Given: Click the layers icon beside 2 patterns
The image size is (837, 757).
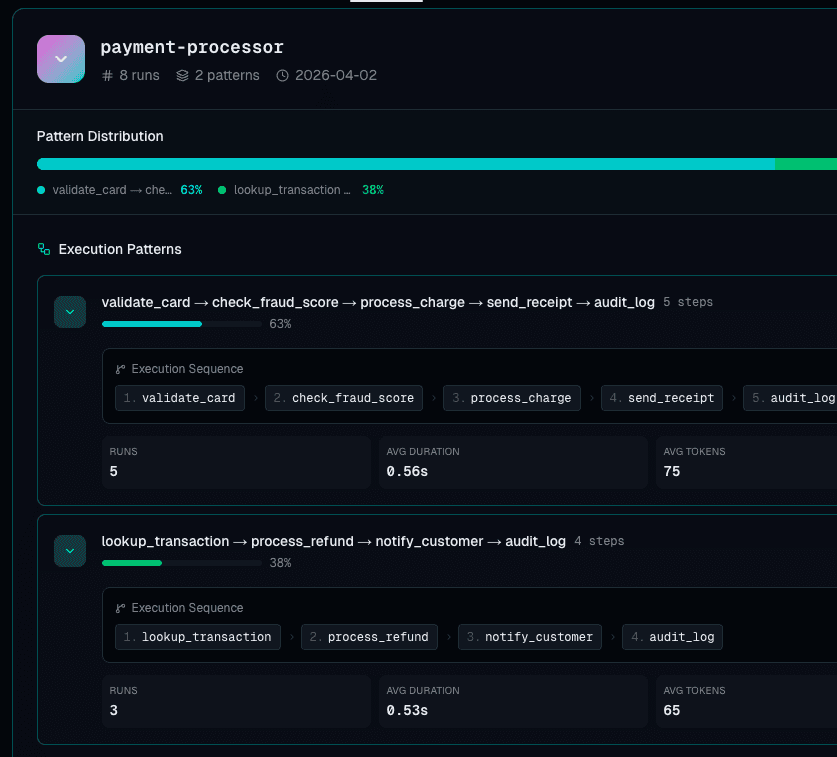Looking at the screenshot, I should [182, 76].
